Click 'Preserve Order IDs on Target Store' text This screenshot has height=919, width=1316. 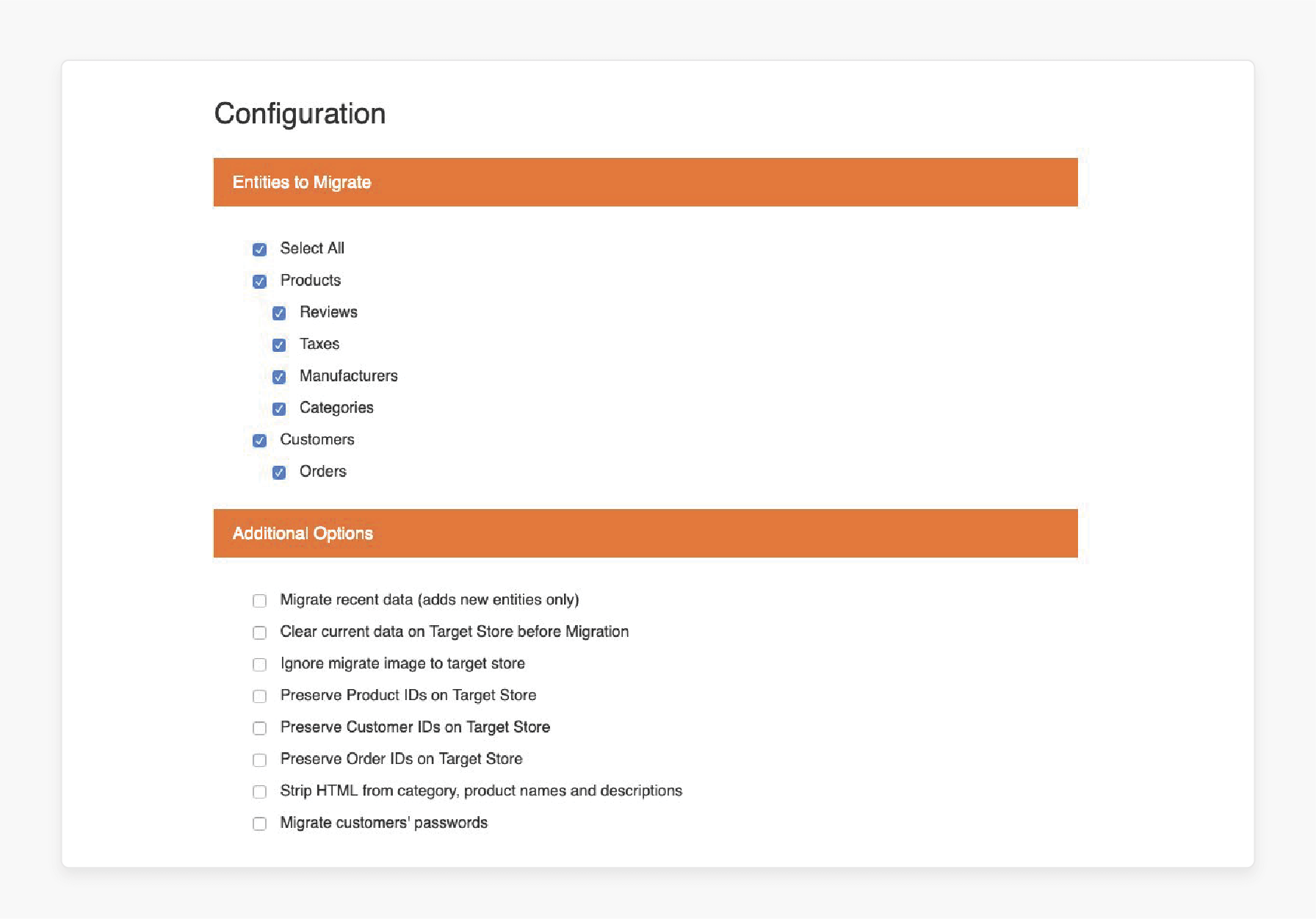pyautogui.click(x=402, y=759)
